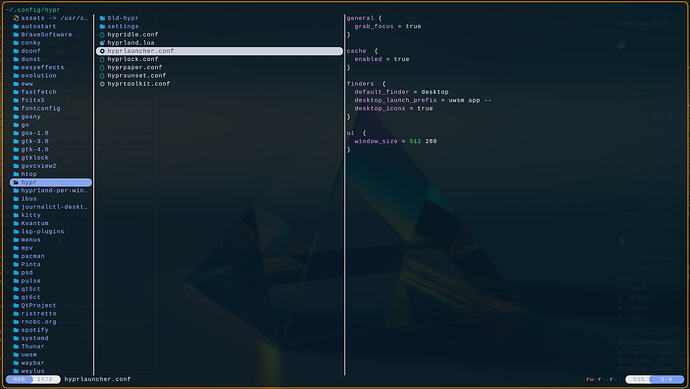Image resolution: width=690 pixels, height=389 pixels.
Task: Click the scroll percentage pill in status bar
Action: click(x=639, y=379)
